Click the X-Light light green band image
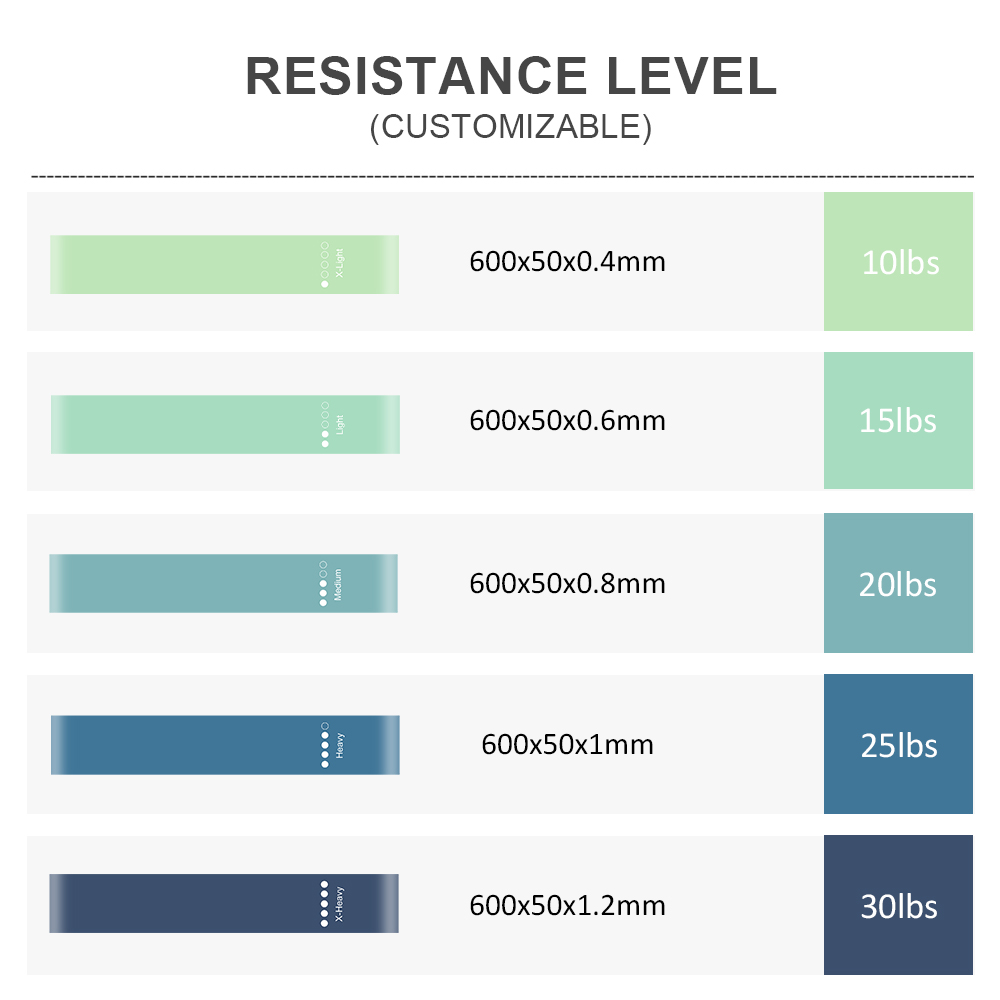Screen dimensions: 1000x1000 (x=224, y=265)
